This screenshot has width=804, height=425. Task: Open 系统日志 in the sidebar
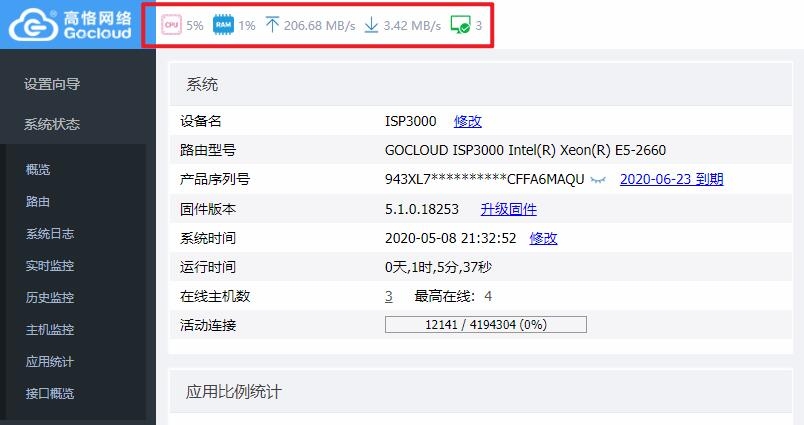pos(50,233)
